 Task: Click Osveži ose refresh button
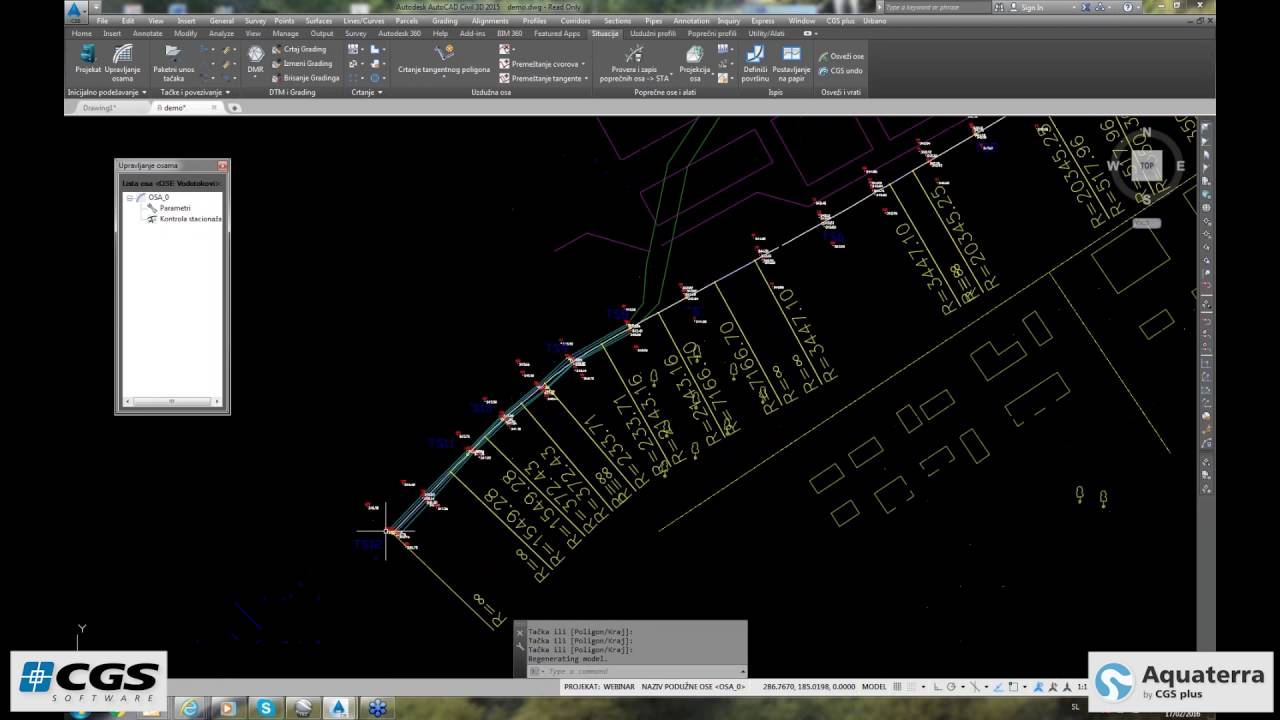841,57
